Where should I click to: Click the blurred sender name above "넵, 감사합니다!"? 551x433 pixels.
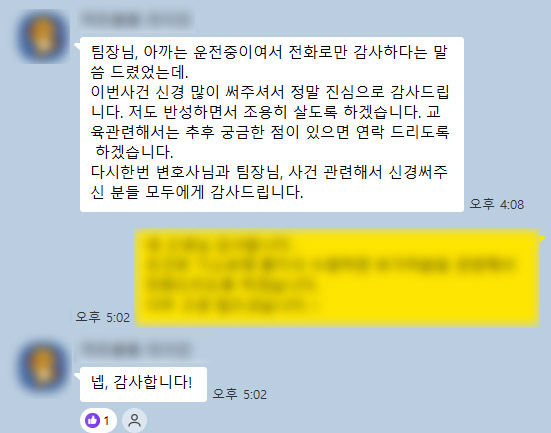[x=137, y=349]
